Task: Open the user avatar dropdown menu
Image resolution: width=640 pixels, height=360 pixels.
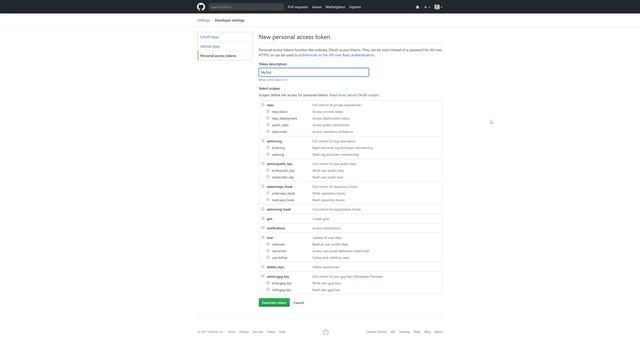Action: 438,7
